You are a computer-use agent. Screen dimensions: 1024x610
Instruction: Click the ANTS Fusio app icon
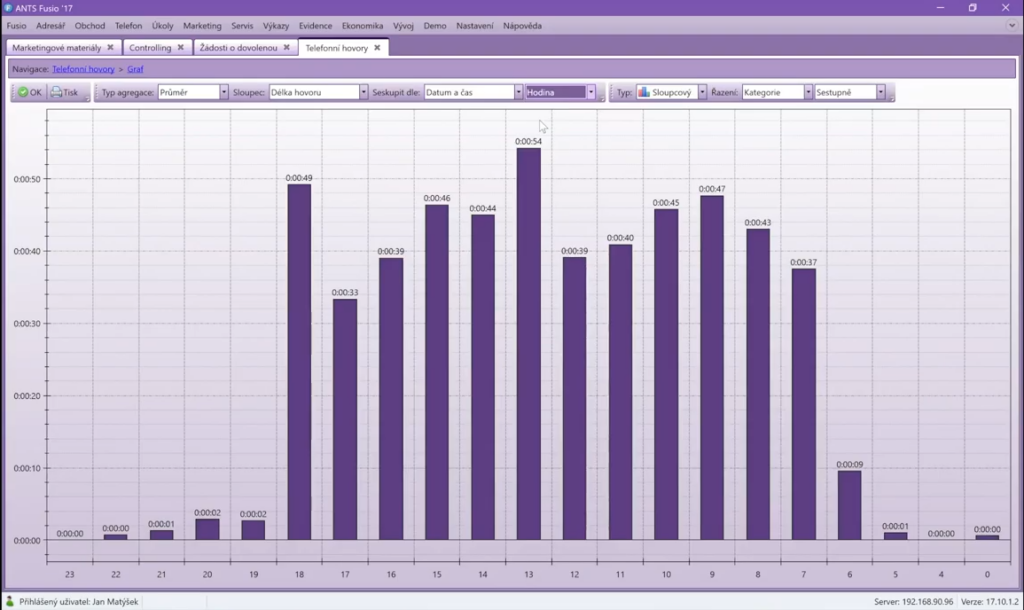click(8, 8)
